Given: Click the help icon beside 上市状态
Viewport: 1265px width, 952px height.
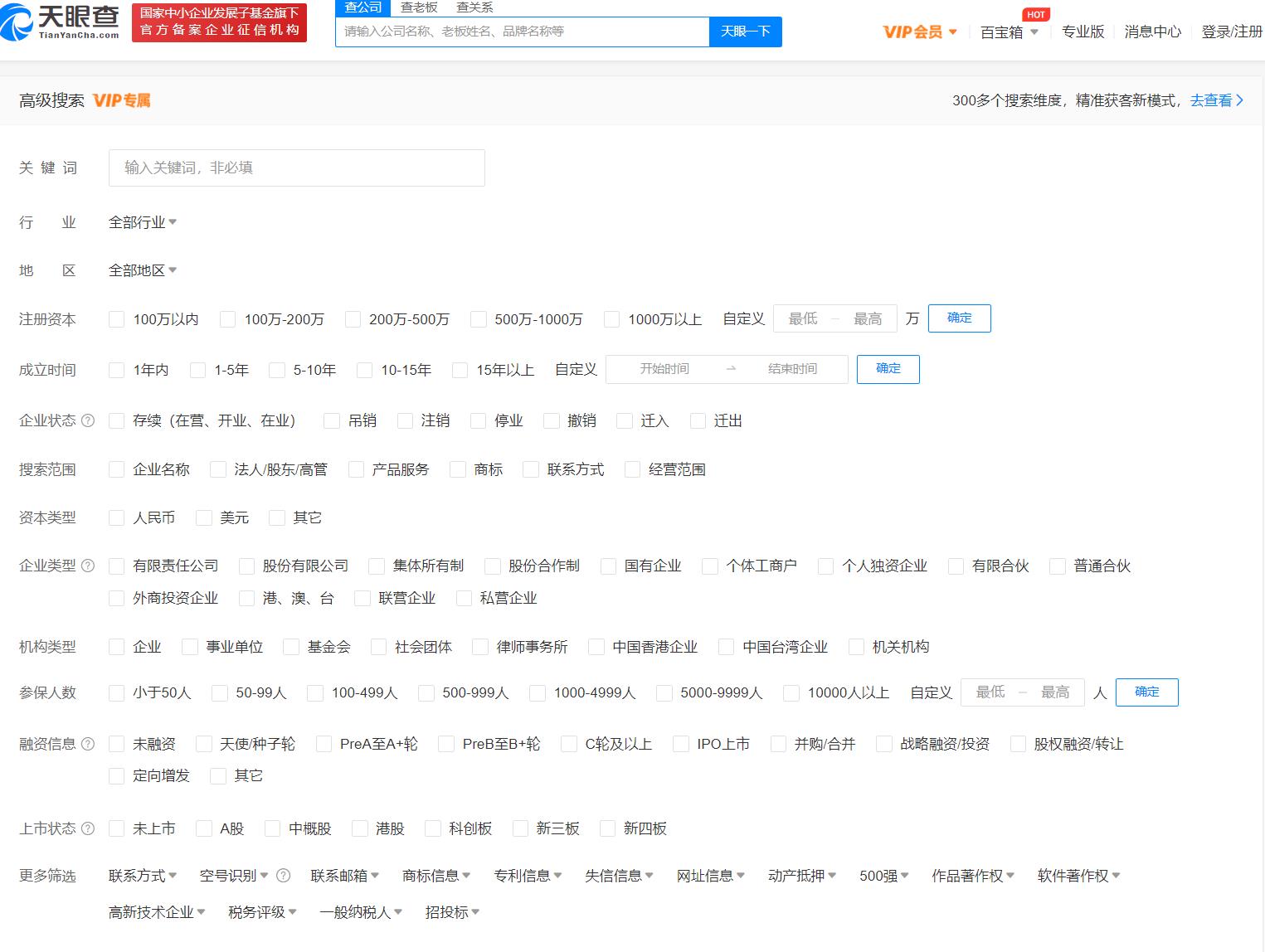Looking at the screenshot, I should coord(88,828).
